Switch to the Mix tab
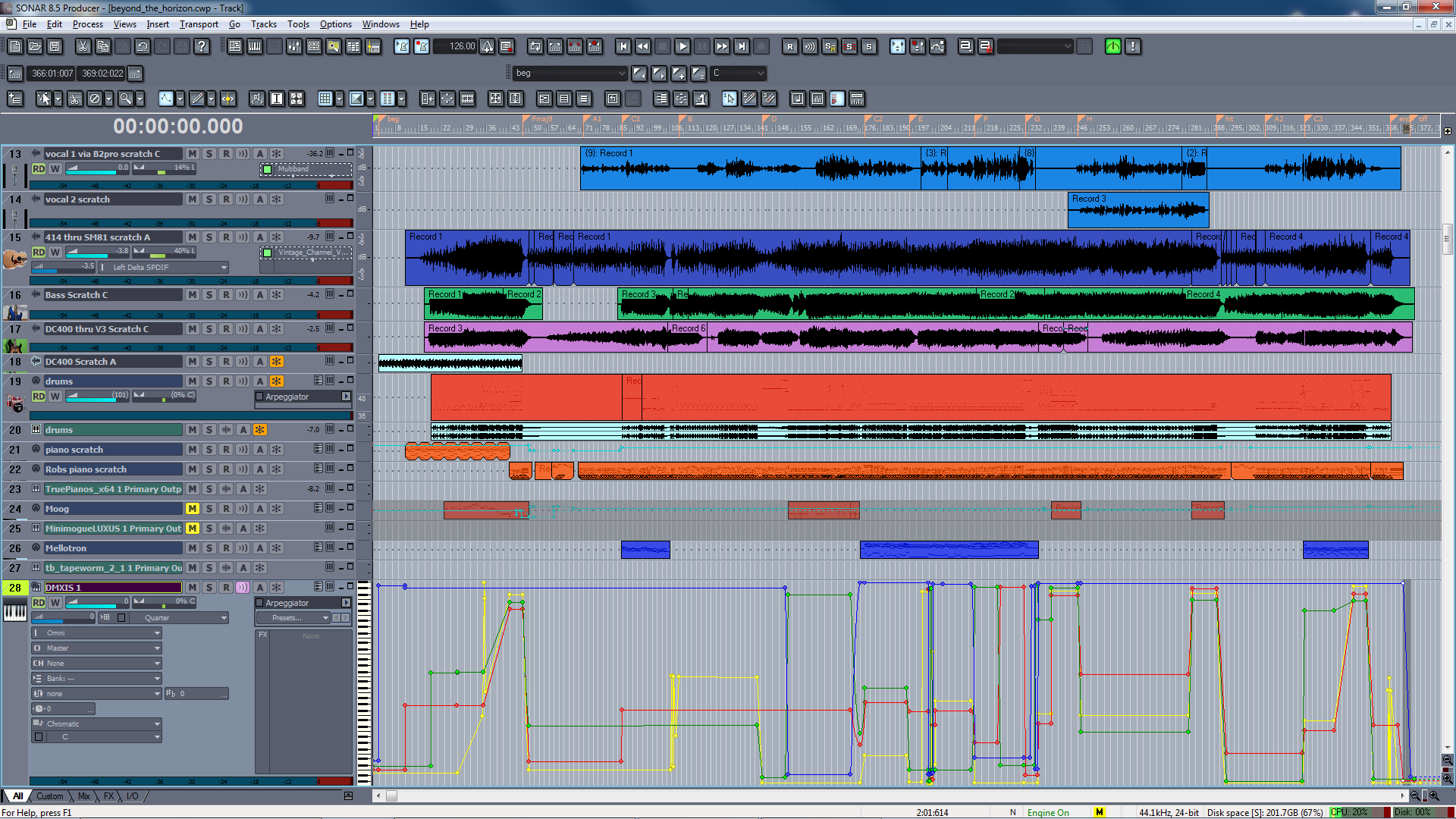Screen dimensions: 1456x819 click(x=83, y=796)
